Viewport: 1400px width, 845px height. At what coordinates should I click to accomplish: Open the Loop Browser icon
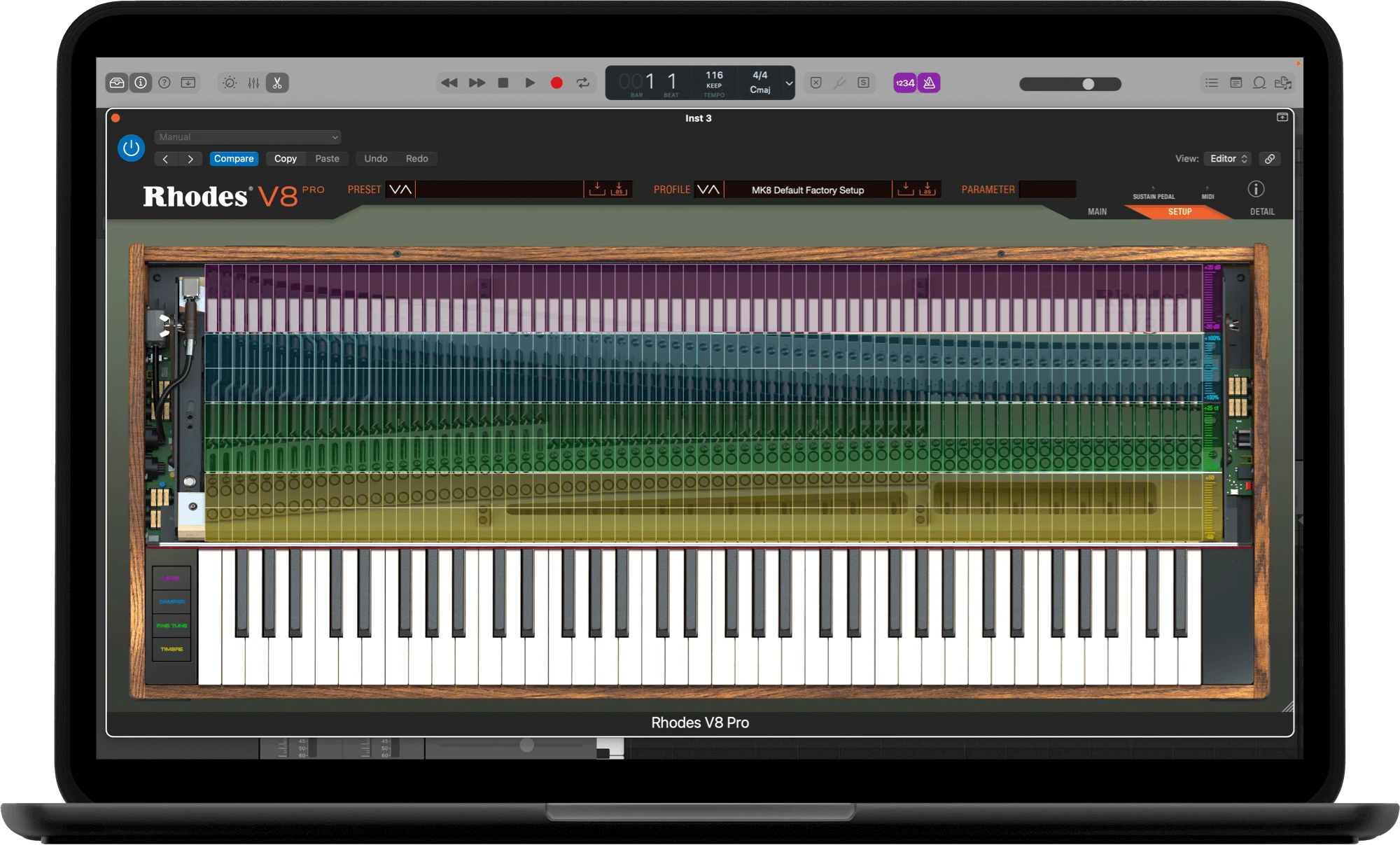[x=1259, y=83]
